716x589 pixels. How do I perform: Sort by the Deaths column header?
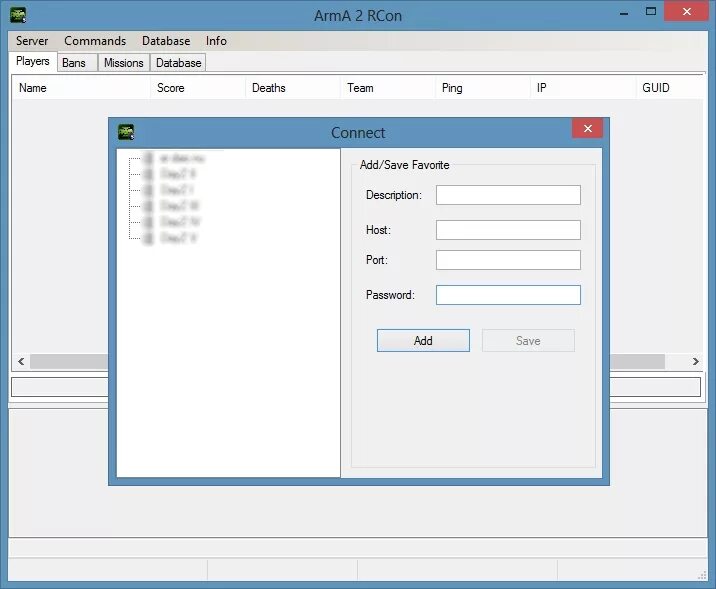(293, 88)
